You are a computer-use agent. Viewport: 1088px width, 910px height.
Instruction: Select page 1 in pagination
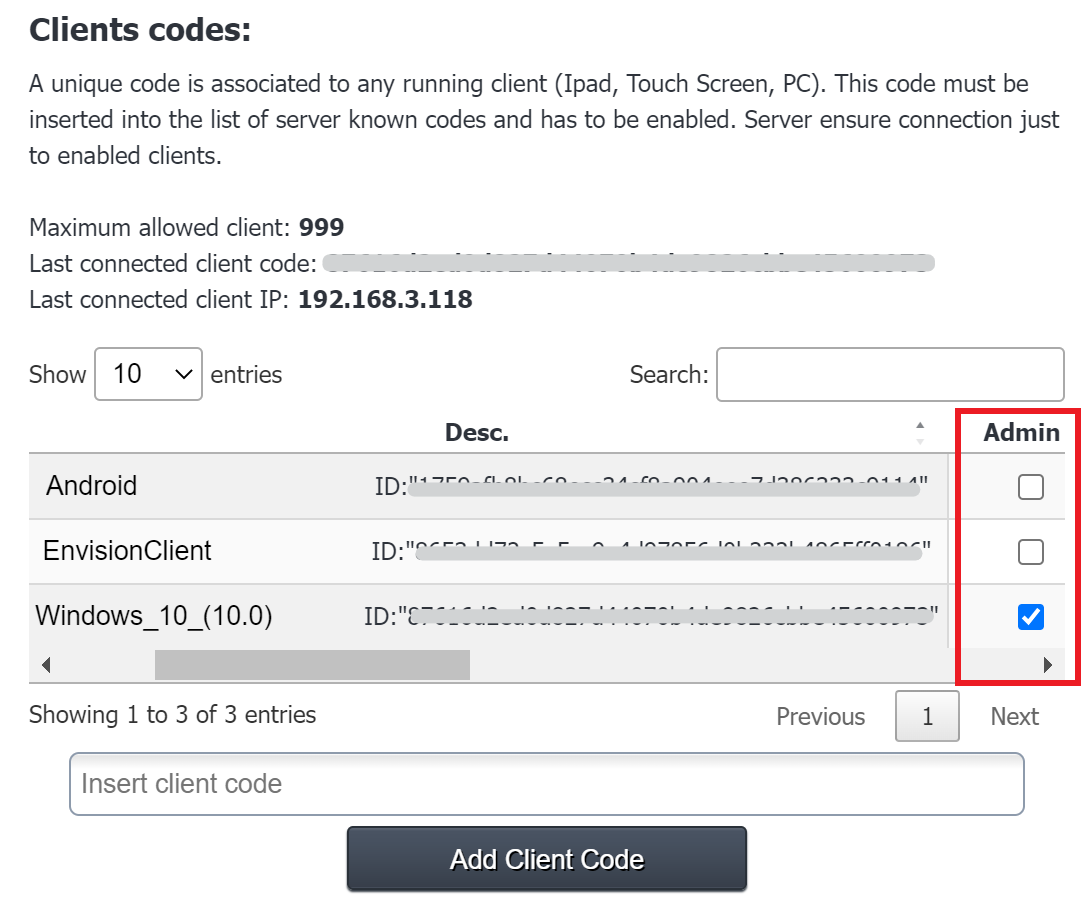tap(927, 717)
